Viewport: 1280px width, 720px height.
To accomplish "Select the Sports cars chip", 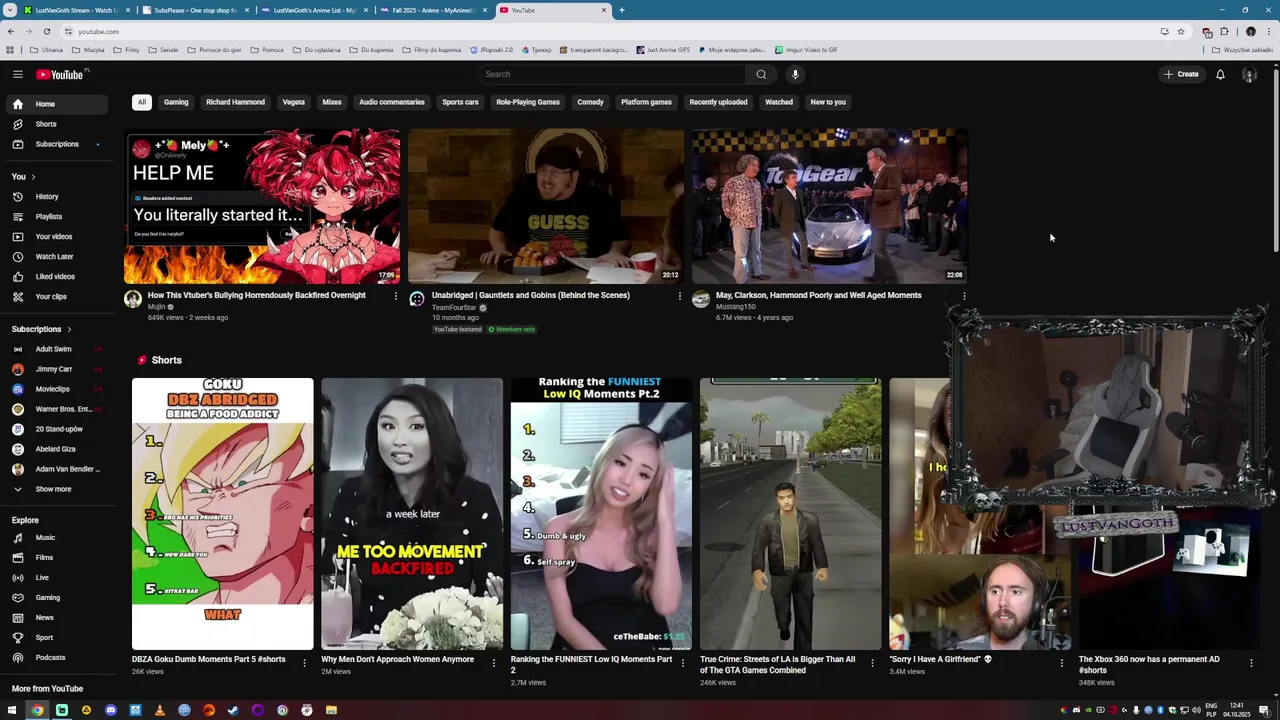I will point(460,102).
